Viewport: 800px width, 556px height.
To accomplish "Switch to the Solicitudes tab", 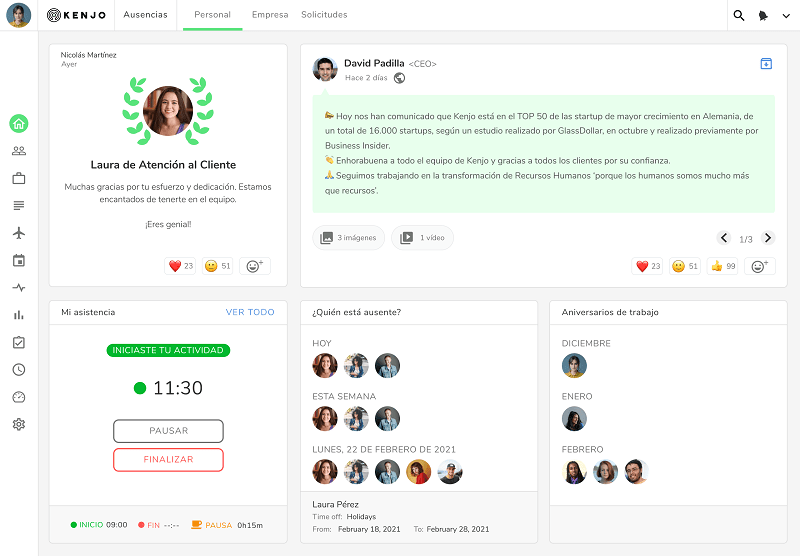I will pyautogui.click(x=324, y=15).
